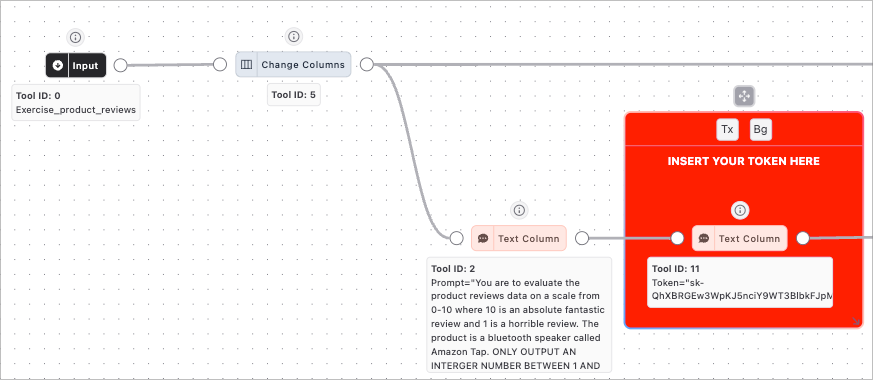Click the chat bubble icon on Tool ID 11's node

coord(703,239)
